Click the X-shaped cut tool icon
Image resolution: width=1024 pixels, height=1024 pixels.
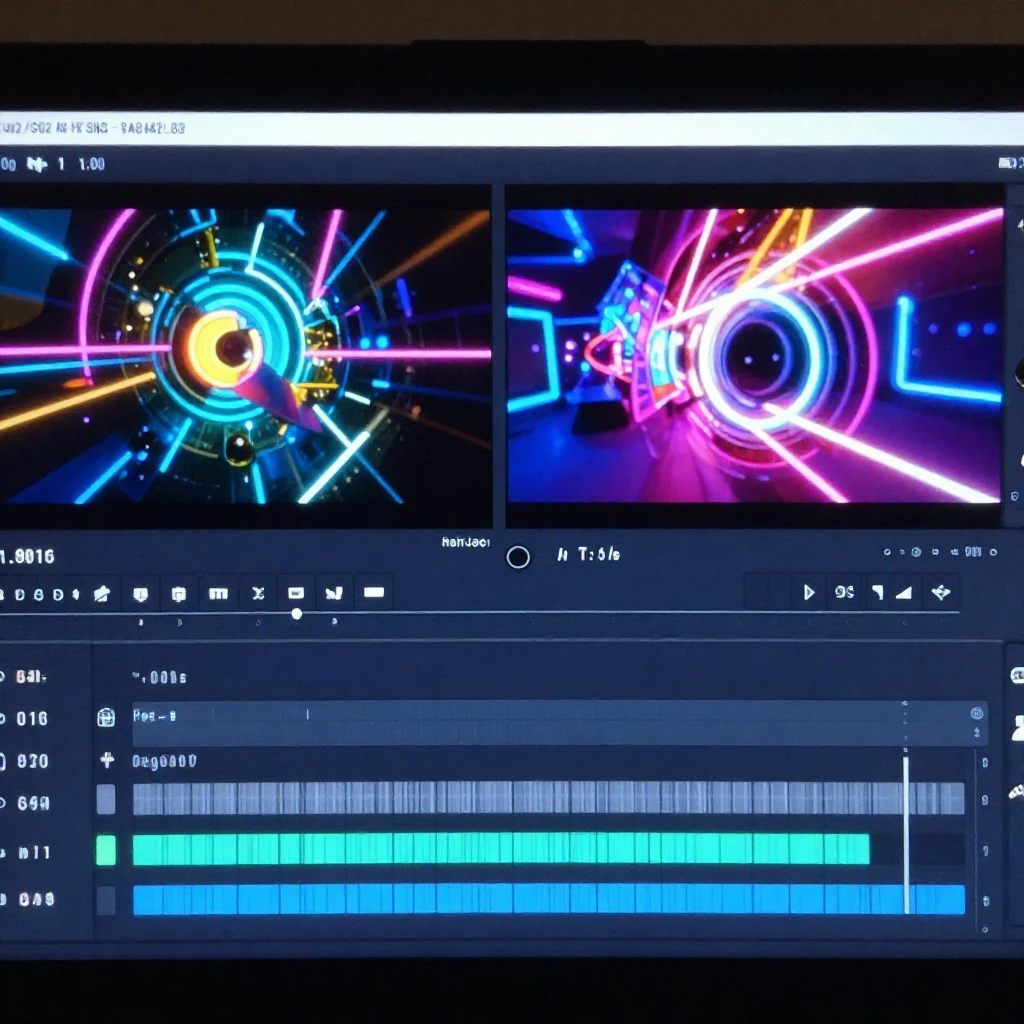257,593
